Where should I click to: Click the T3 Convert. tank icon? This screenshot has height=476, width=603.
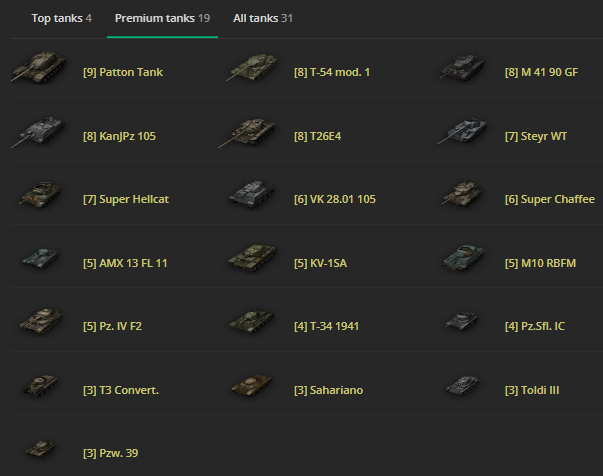coord(40,386)
